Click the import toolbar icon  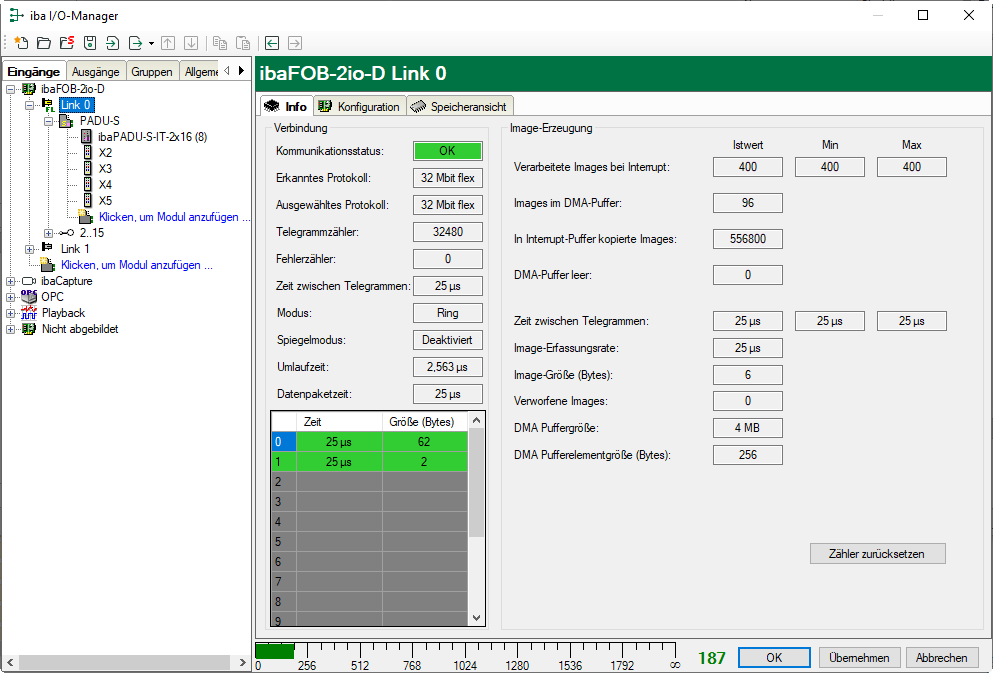click(112, 43)
